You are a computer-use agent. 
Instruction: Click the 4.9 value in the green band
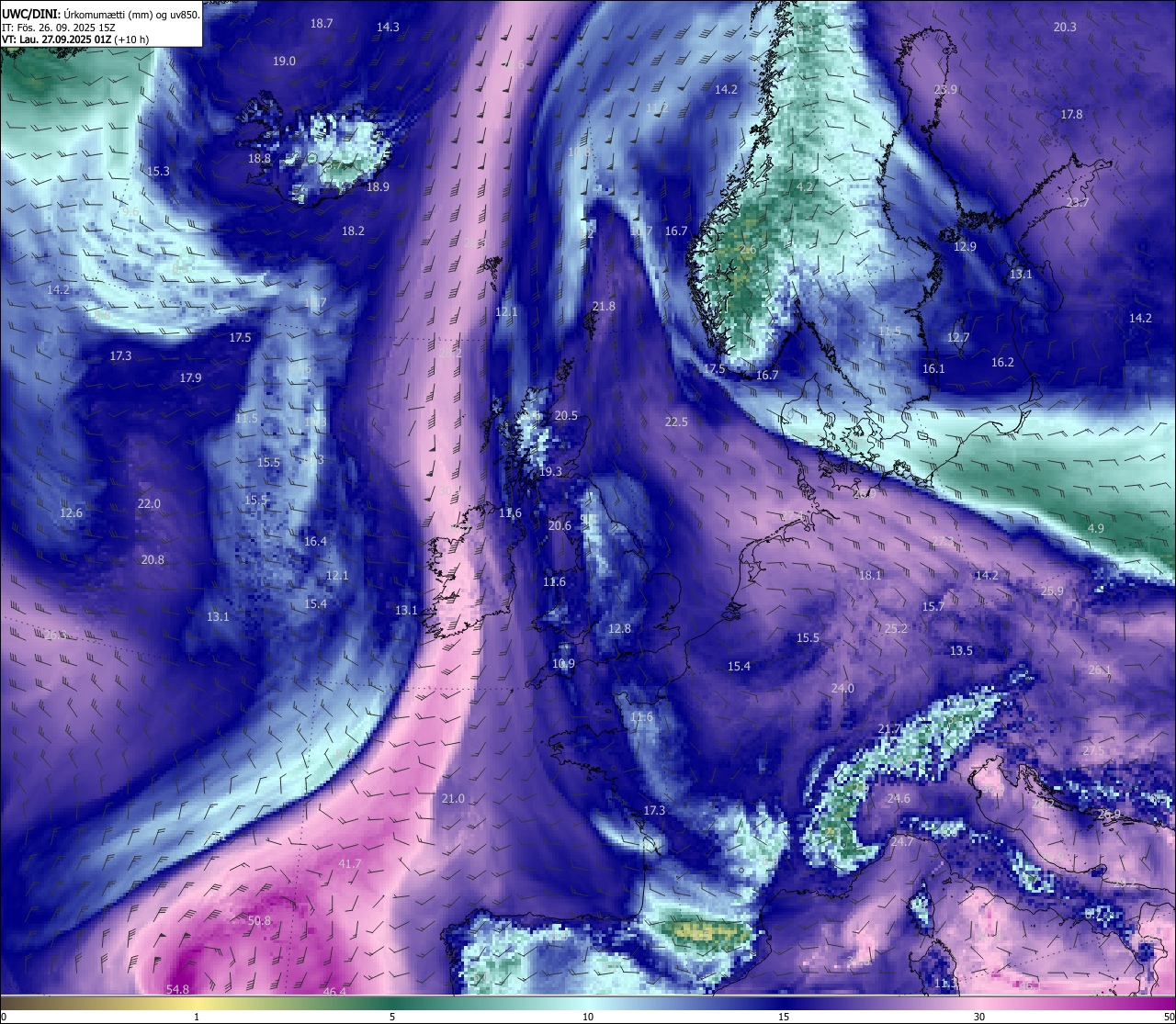pos(1095,529)
